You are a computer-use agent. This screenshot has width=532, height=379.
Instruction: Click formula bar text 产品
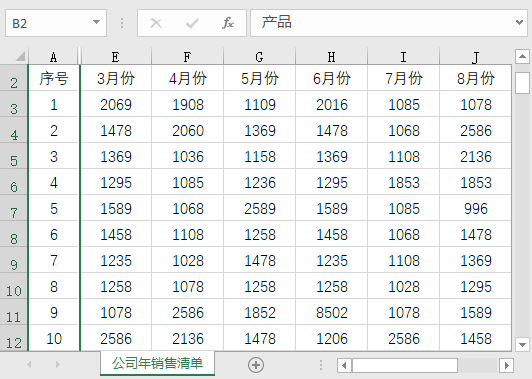pyautogui.click(x=277, y=22)
